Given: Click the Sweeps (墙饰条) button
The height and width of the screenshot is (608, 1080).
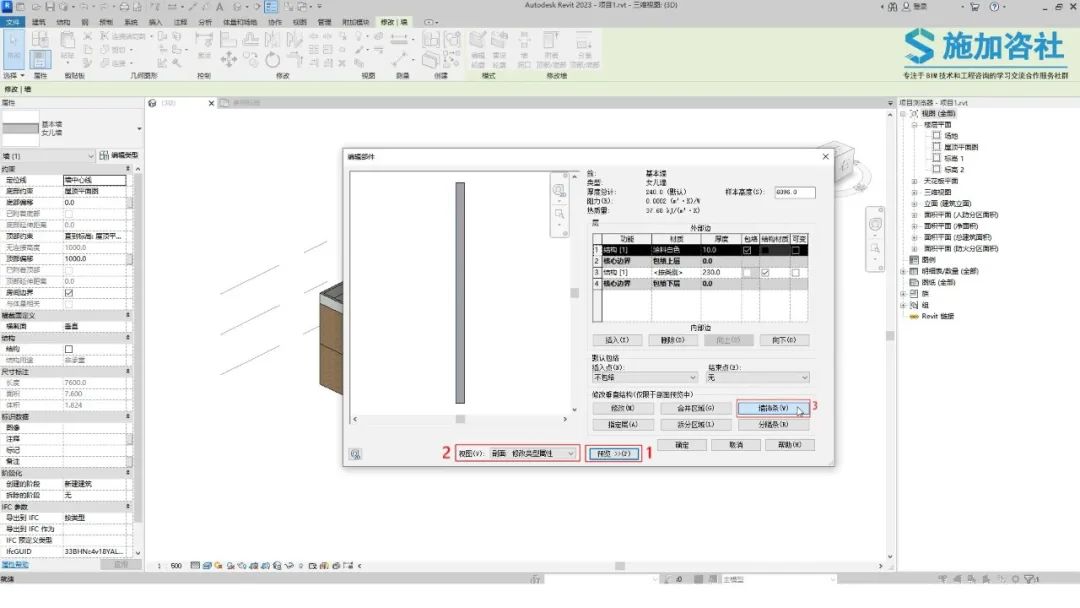Looking at the screenshot, I should click(773, 408).
